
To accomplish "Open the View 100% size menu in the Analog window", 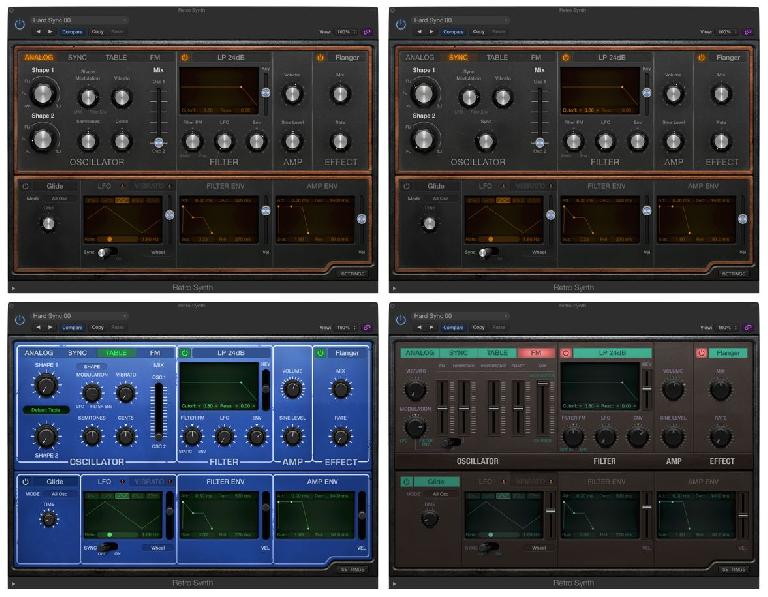I will (344, 32).
